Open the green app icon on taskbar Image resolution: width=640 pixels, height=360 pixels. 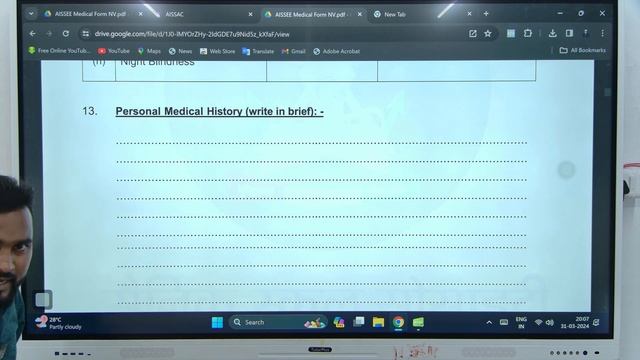coord(418,322)
